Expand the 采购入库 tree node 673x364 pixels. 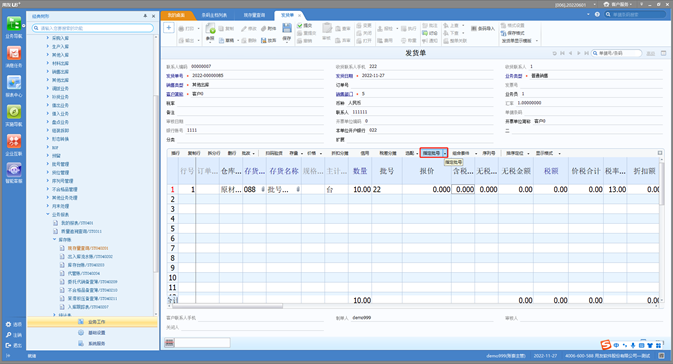[48, 38]
